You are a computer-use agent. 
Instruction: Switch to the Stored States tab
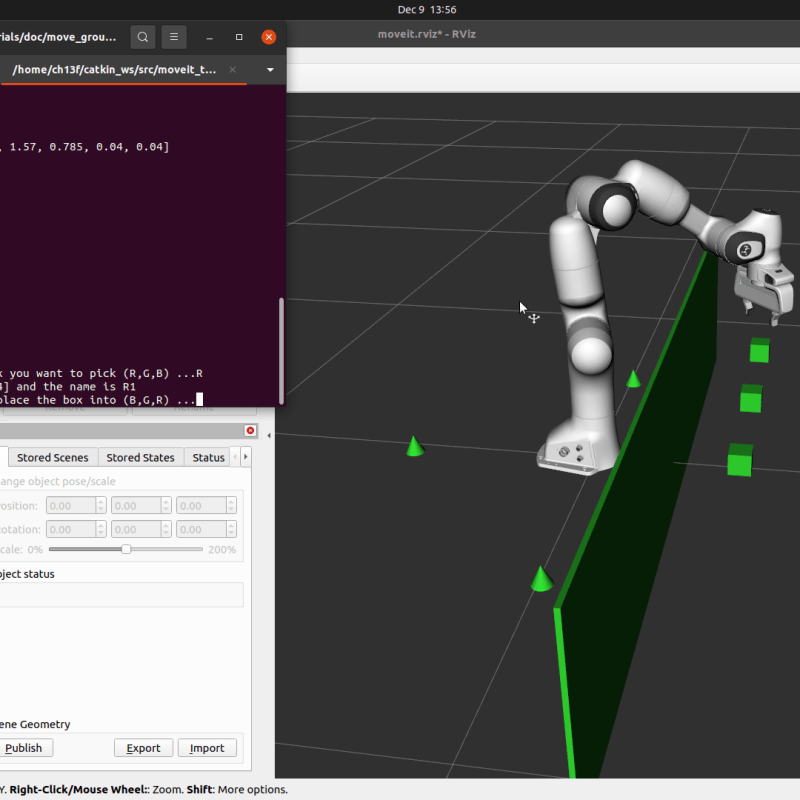[140, 457]
